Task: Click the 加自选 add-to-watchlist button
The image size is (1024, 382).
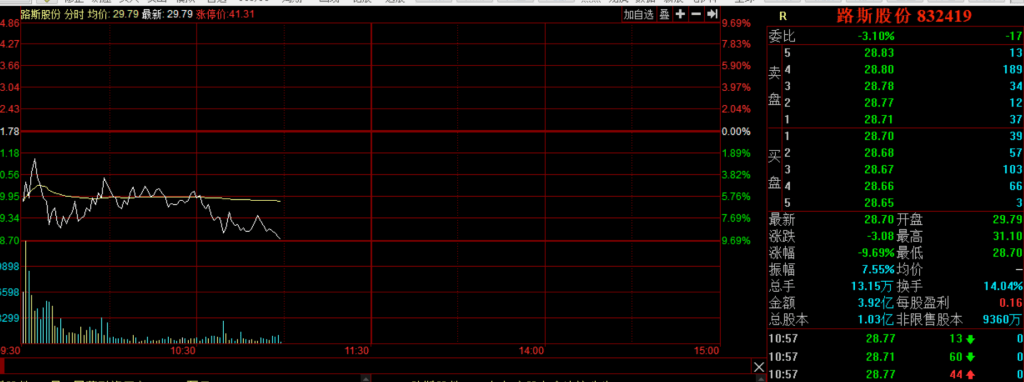Action: [638, 14]
